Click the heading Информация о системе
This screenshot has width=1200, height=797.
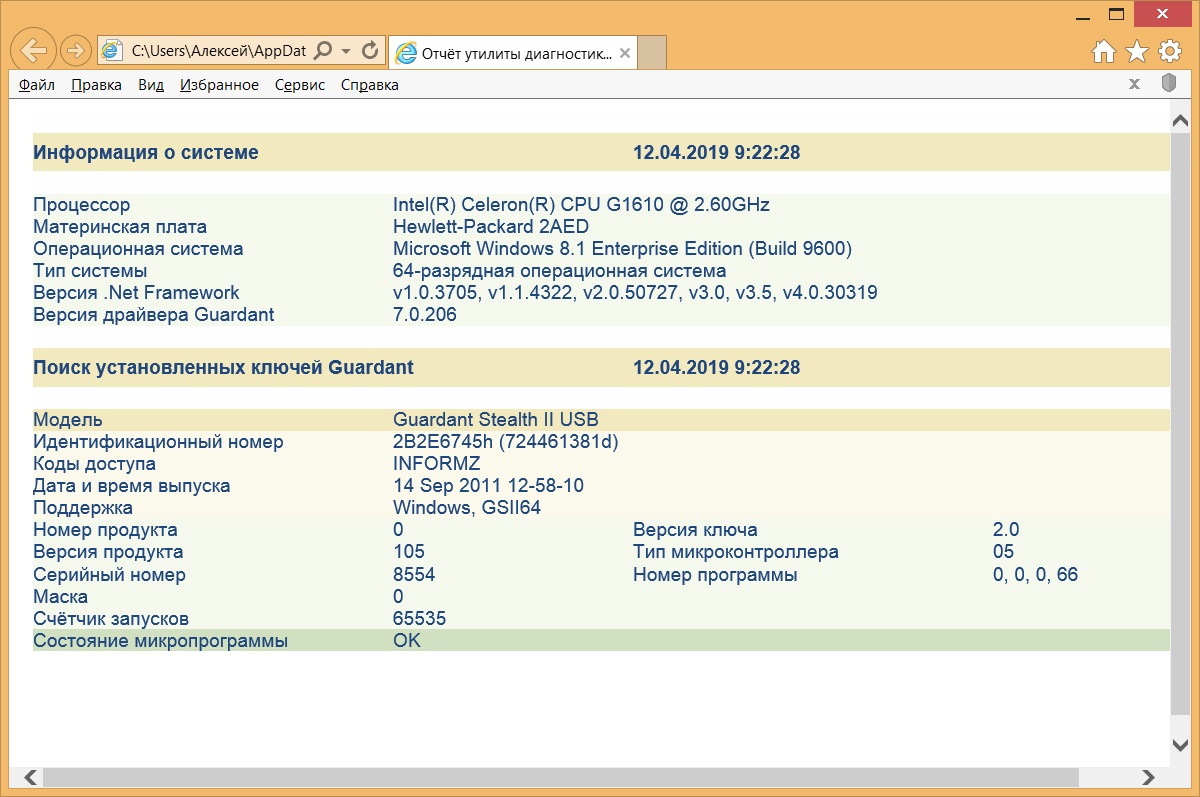(x=146, y=153)
